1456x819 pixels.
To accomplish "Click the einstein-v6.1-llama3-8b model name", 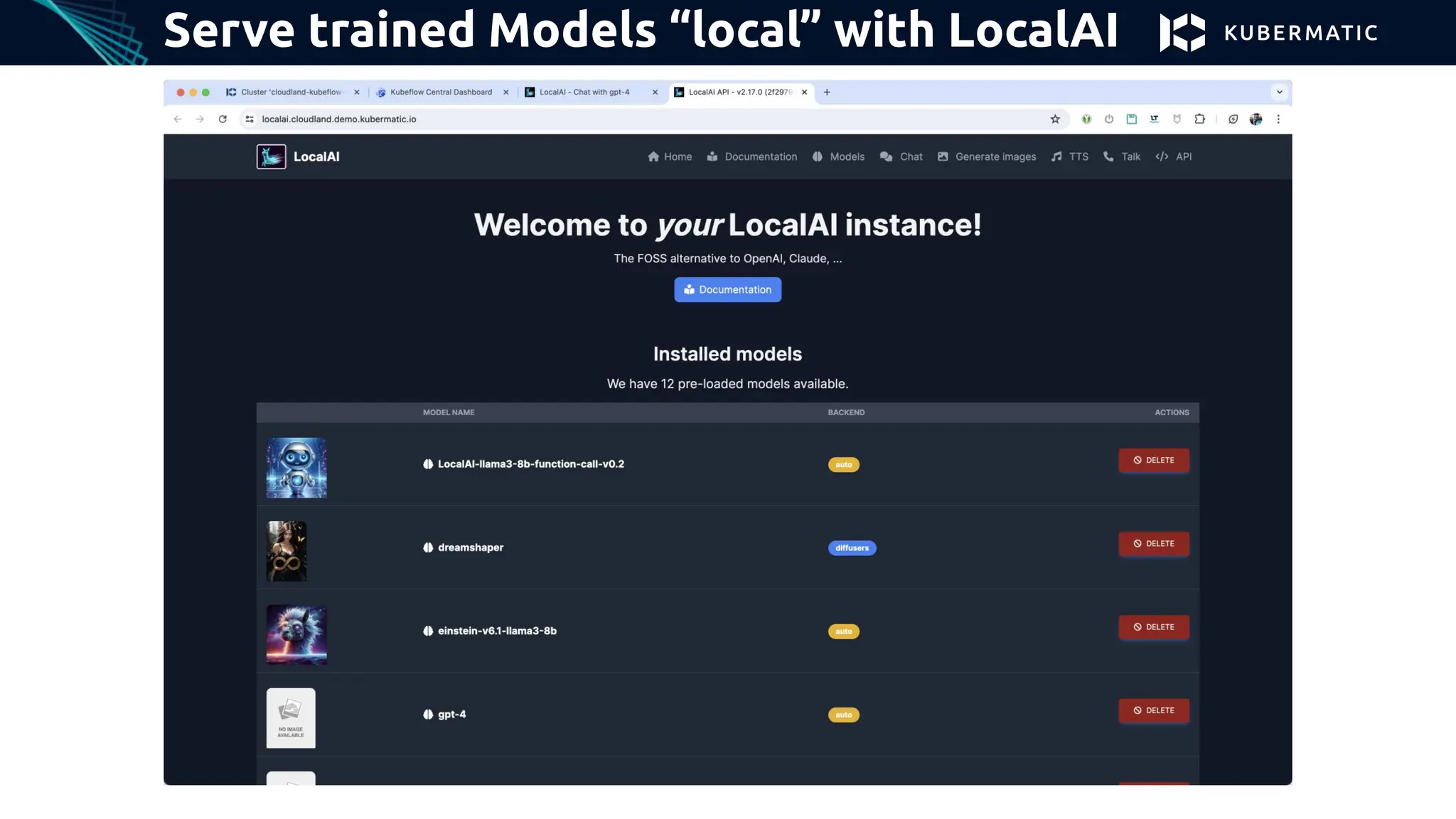I will tap(497, 631).
